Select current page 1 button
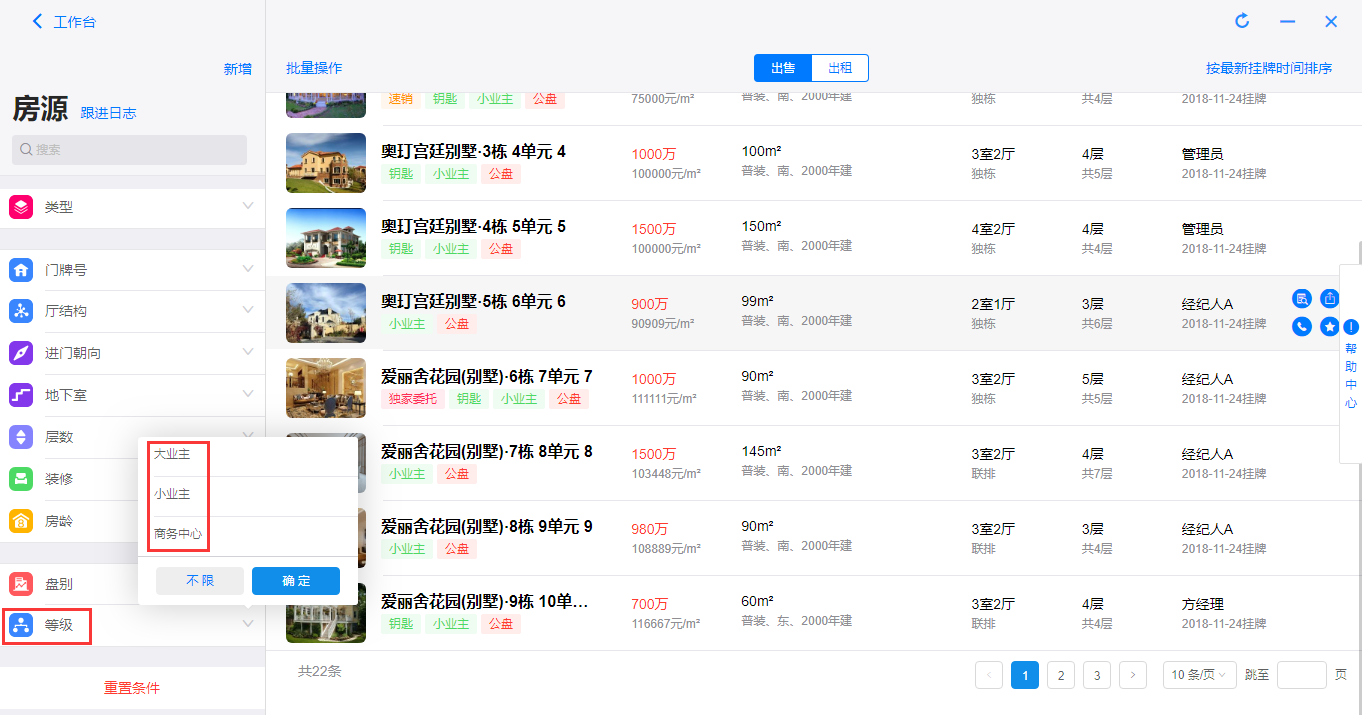1362x715 pixels. coord(1025,675)
